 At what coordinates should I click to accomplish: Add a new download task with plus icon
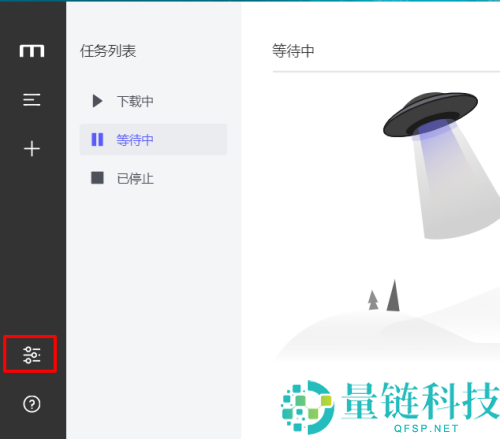click(32, 148)
